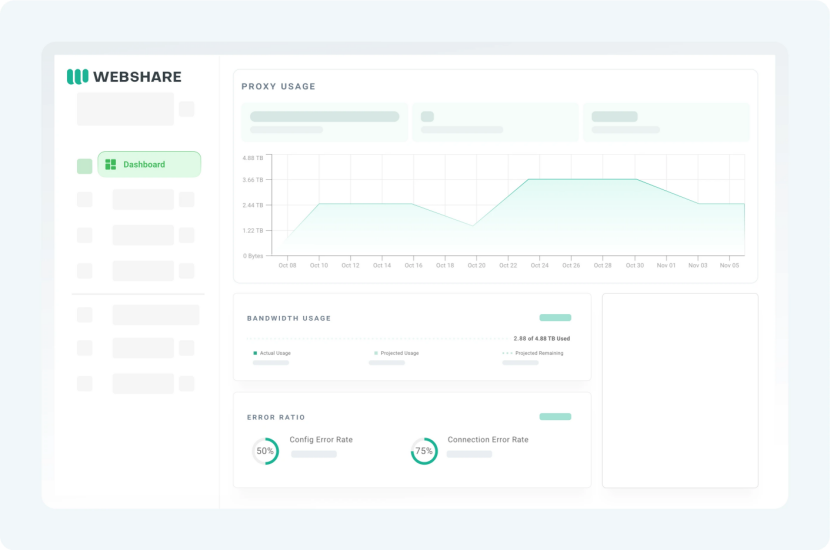Click the Proxy Usage heading
The image size is (830, 550).
tap(278, 87)
